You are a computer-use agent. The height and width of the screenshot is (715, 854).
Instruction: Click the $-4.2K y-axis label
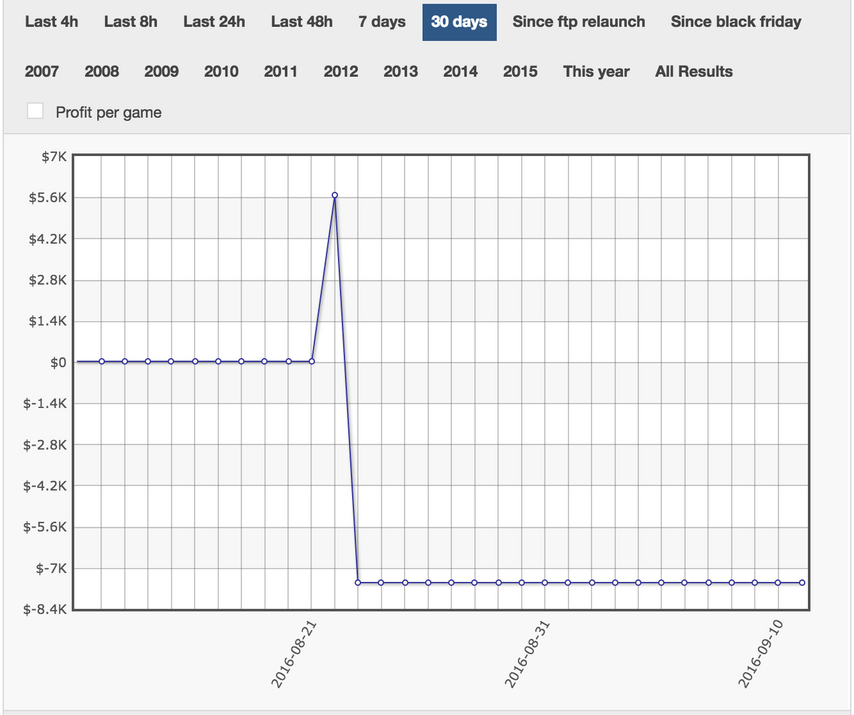pos(45,486)
